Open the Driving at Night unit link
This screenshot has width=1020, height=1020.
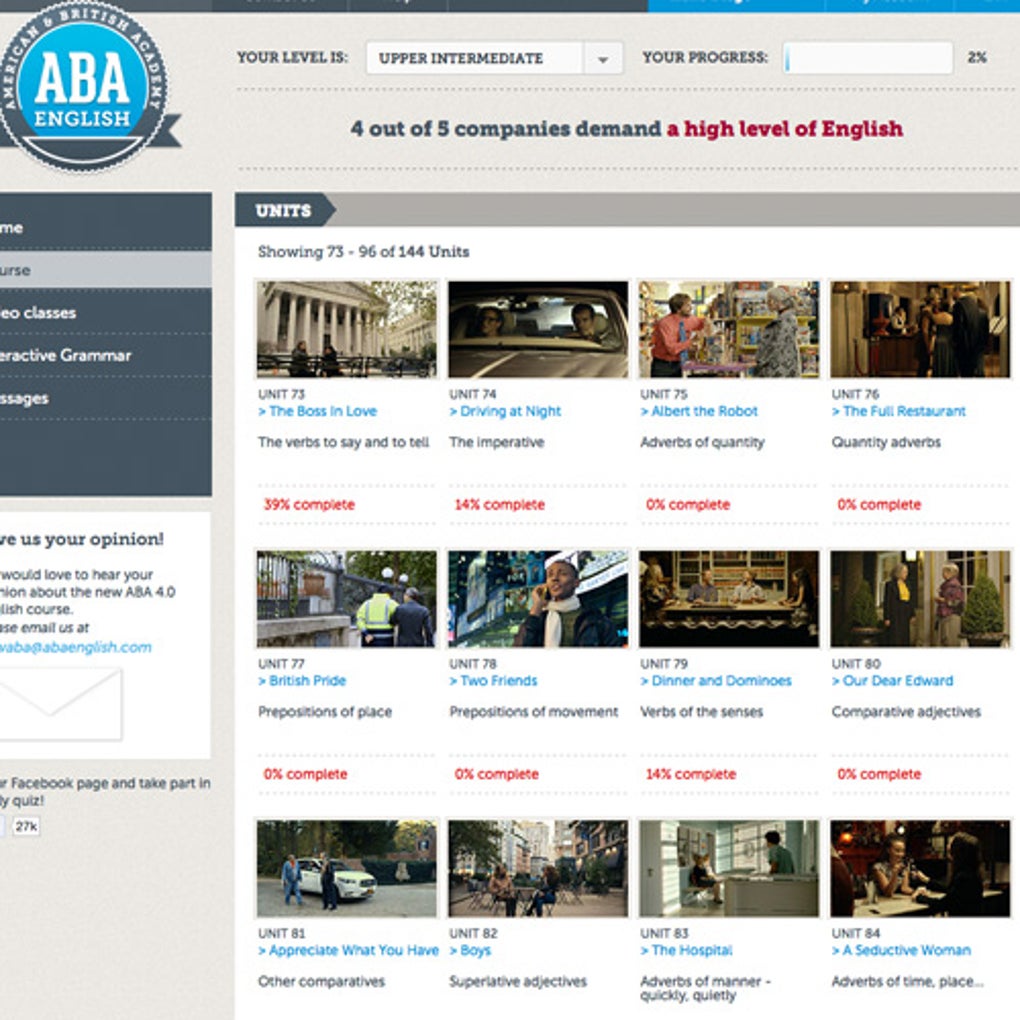[x=505, y=411]
